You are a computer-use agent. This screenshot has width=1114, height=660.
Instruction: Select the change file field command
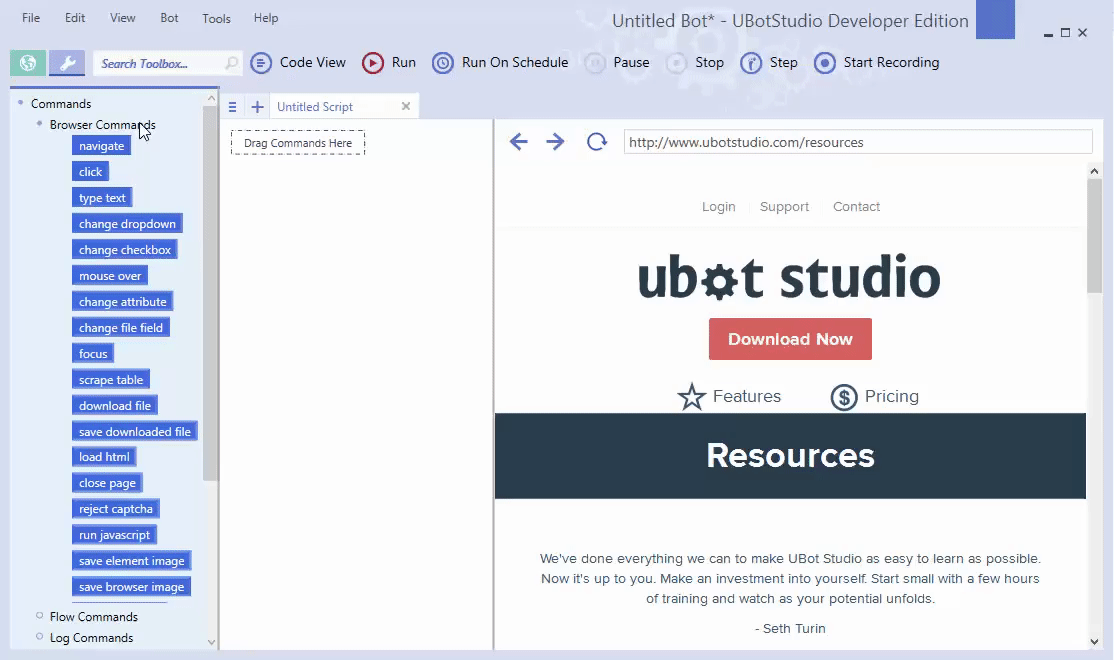coord(121,328)
